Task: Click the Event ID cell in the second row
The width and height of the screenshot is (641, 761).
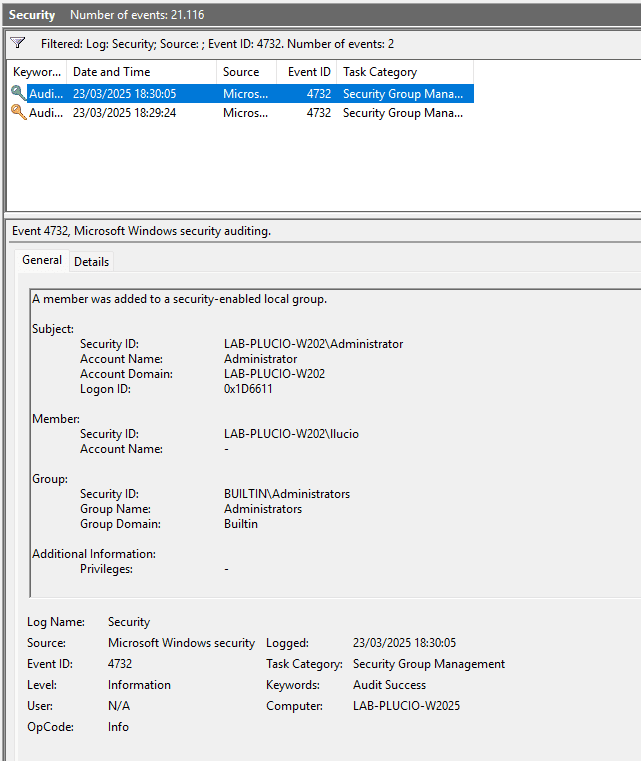Action: pyautogui.click(x=318, y=113)
